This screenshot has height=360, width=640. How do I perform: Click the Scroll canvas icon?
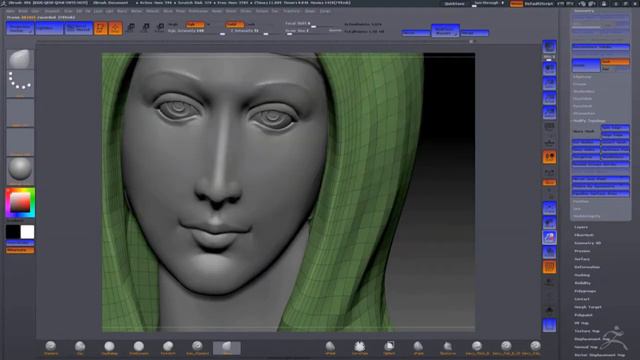pyautogui.click(x=549, y=68)
